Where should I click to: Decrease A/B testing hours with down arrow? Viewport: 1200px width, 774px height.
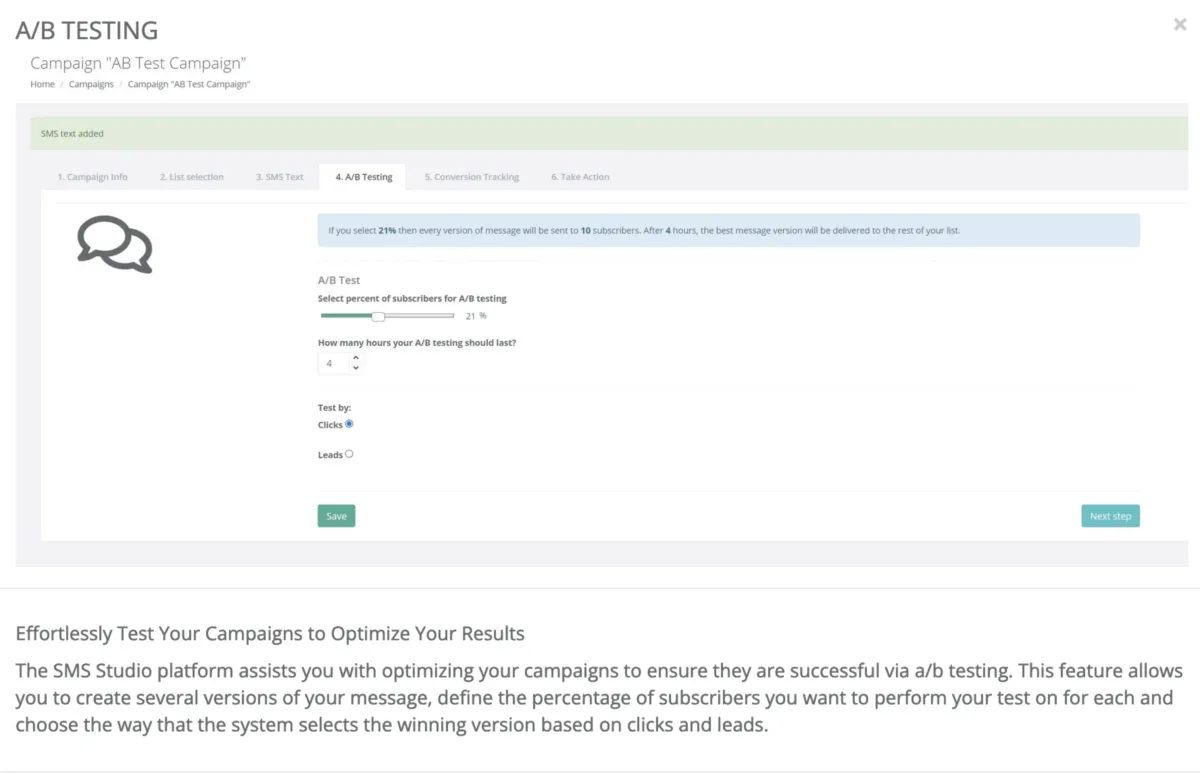pos(356,368)
